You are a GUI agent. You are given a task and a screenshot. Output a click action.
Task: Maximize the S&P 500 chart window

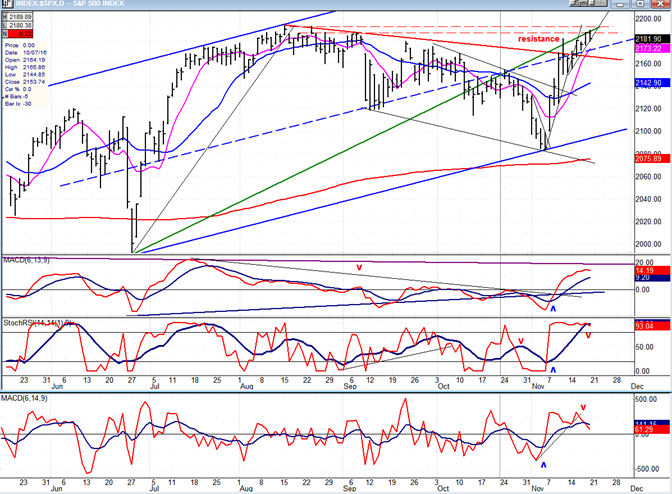coord(640,3)
